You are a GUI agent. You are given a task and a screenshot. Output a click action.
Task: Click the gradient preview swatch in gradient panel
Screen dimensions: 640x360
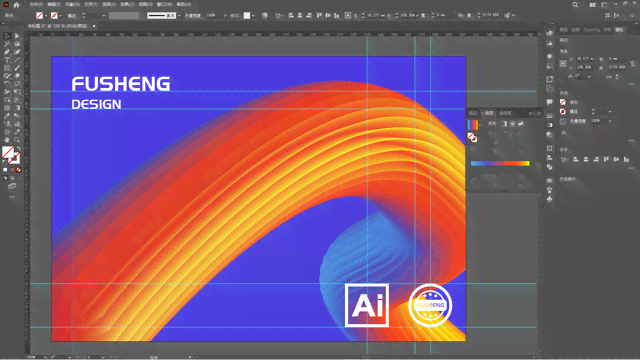[x=473, y=124]
